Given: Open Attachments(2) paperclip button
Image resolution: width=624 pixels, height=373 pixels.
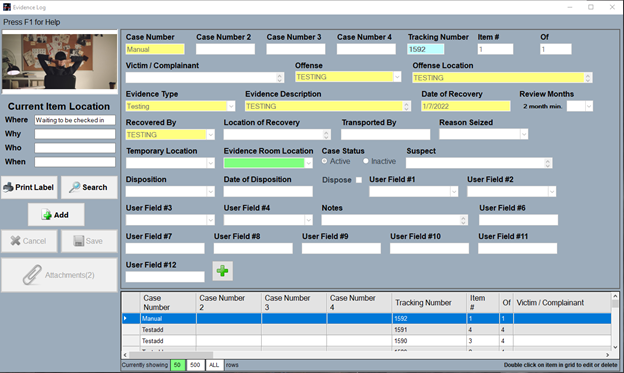Looking at the screenshot, I should tap(59, 275).
